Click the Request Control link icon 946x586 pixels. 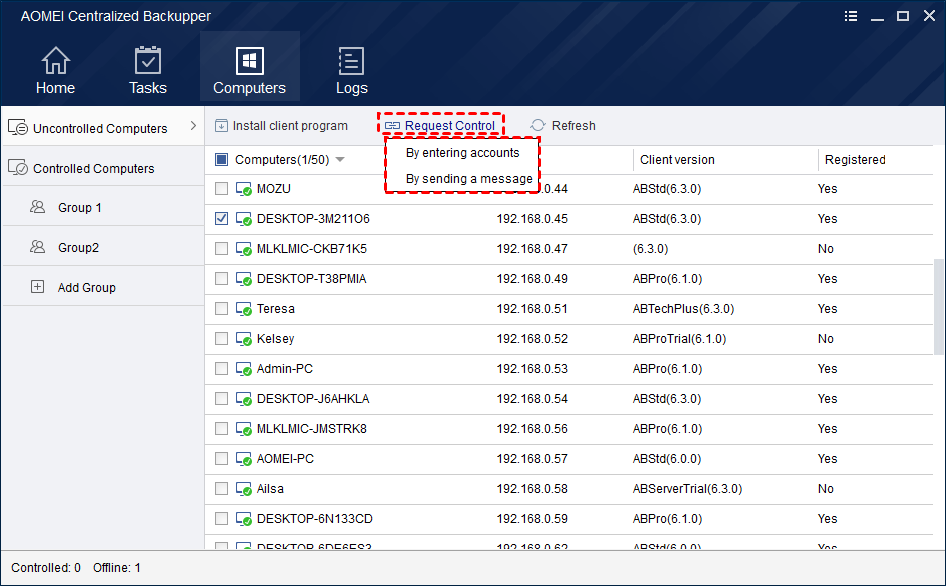pyautogui.click(x=392, y=126)
